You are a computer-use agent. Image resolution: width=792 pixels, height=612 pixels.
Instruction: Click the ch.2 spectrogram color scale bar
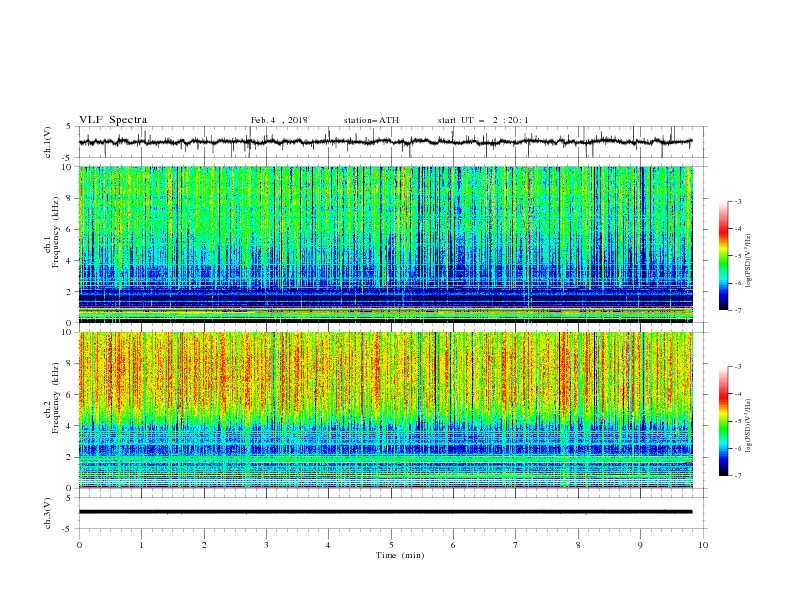click(x=723, y=421)
